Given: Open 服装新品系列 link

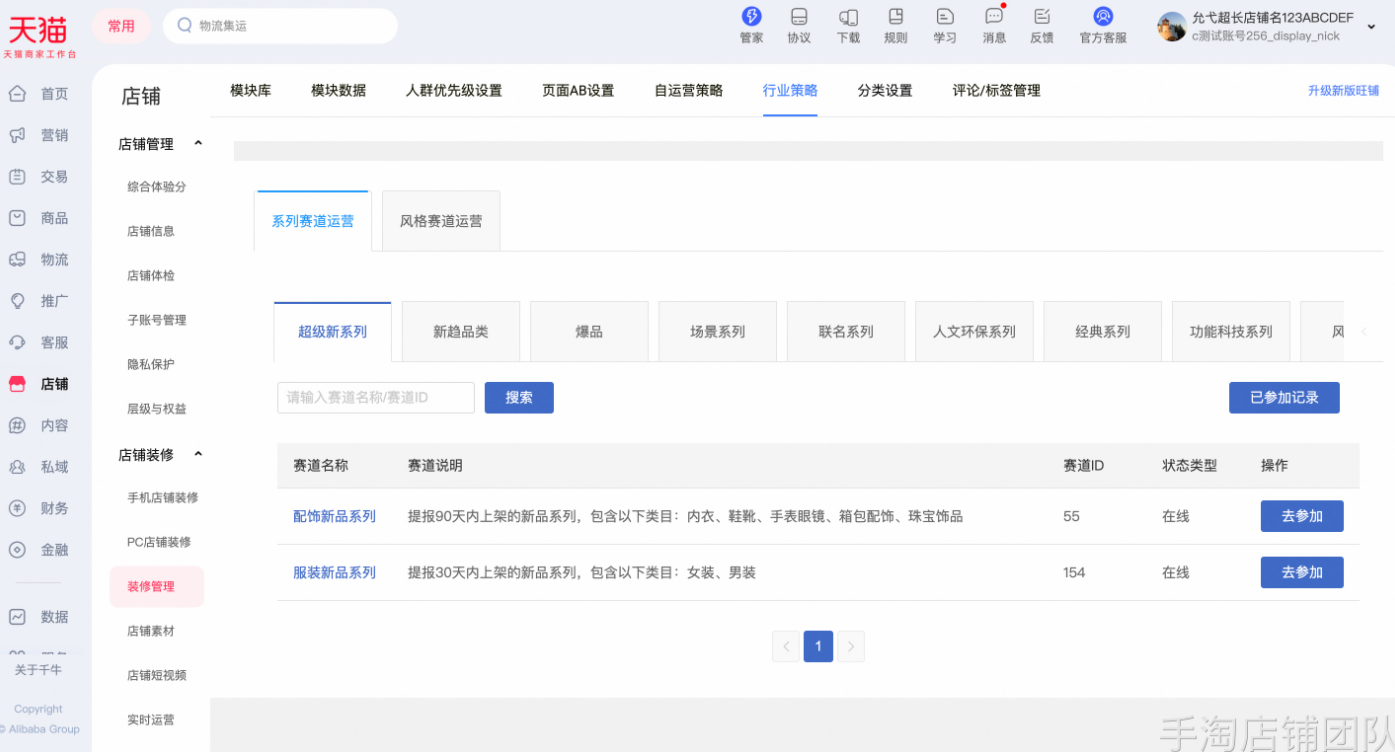Looking at the screenshot, I should coord(334,572).
